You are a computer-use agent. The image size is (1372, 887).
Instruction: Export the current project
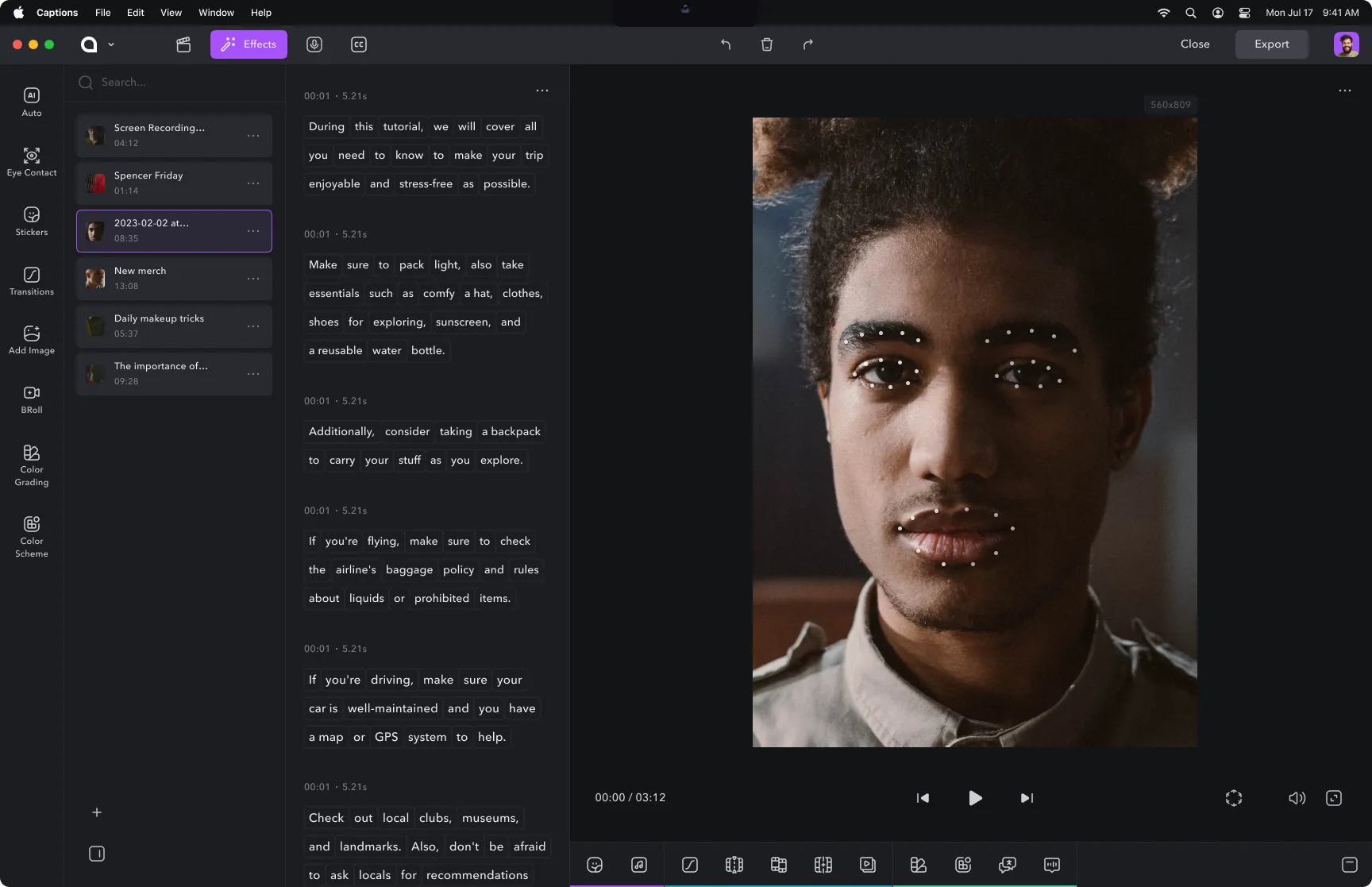pos(1271,44)
